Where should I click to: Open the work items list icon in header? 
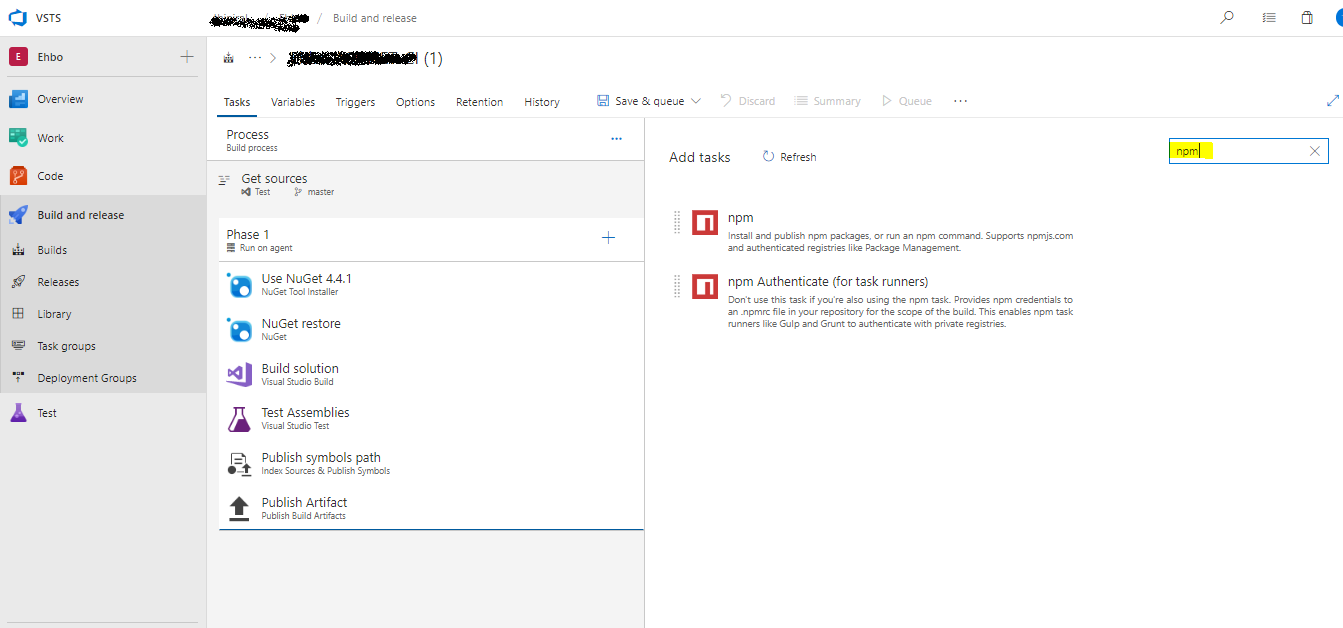pos(1269,18)
